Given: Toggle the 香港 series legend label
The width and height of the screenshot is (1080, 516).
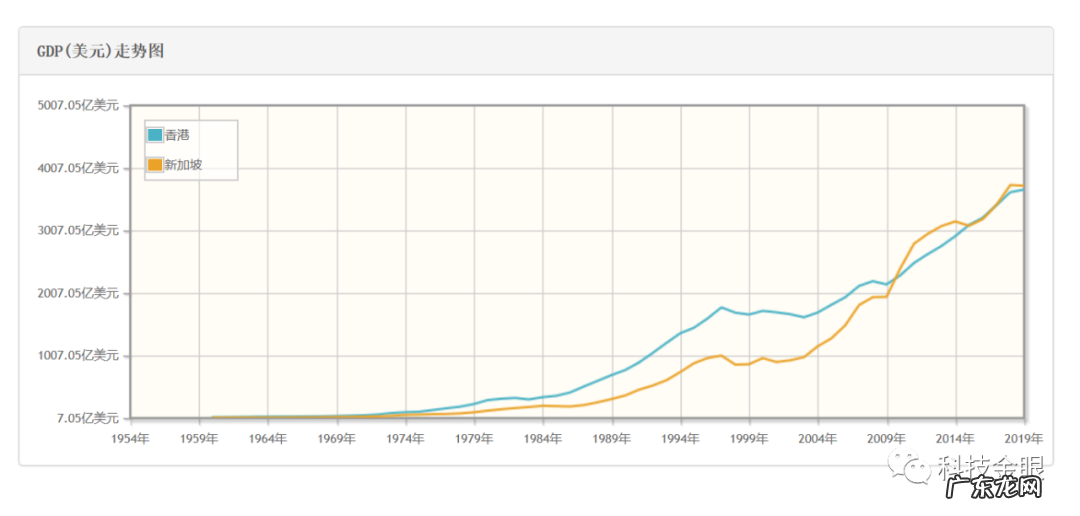Looking at the screenshot, I should 177,135.
